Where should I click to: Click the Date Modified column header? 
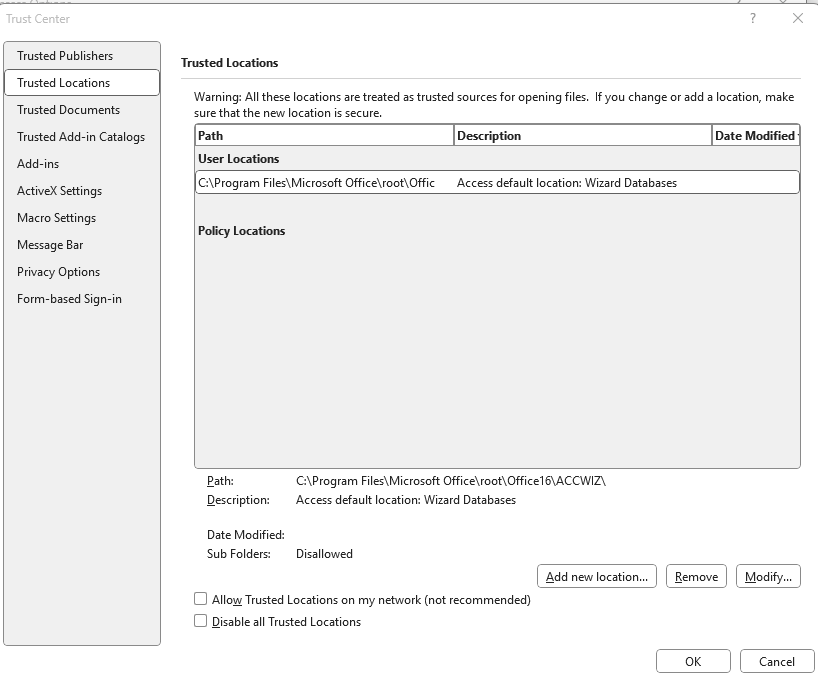point(755,136)
